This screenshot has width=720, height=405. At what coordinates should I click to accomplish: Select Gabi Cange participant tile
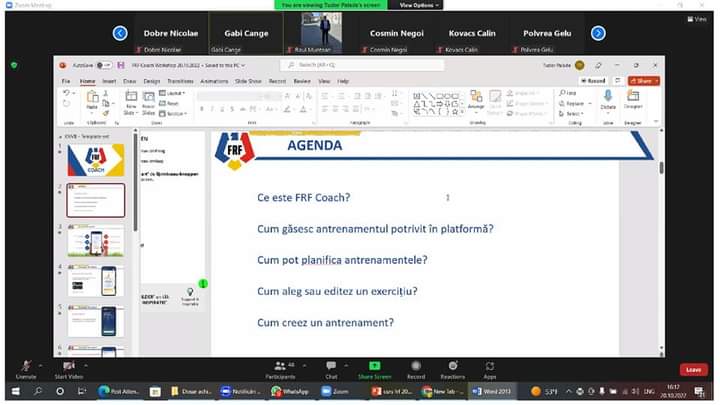pos(246,34)
